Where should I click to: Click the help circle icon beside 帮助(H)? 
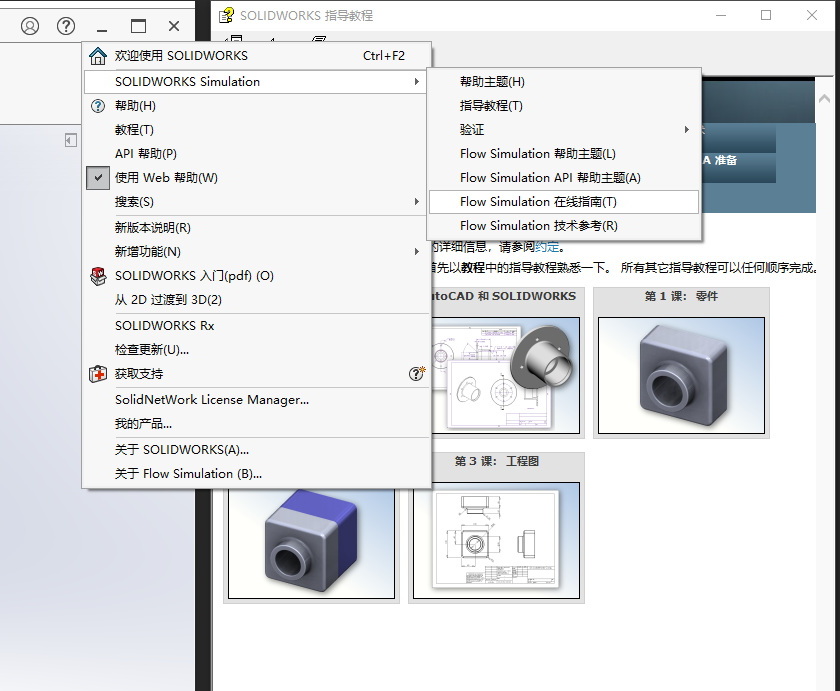(98, 106)
